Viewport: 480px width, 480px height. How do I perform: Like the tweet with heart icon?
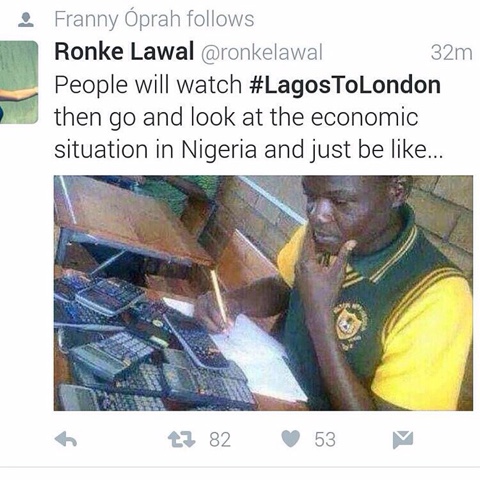[291, 439]
